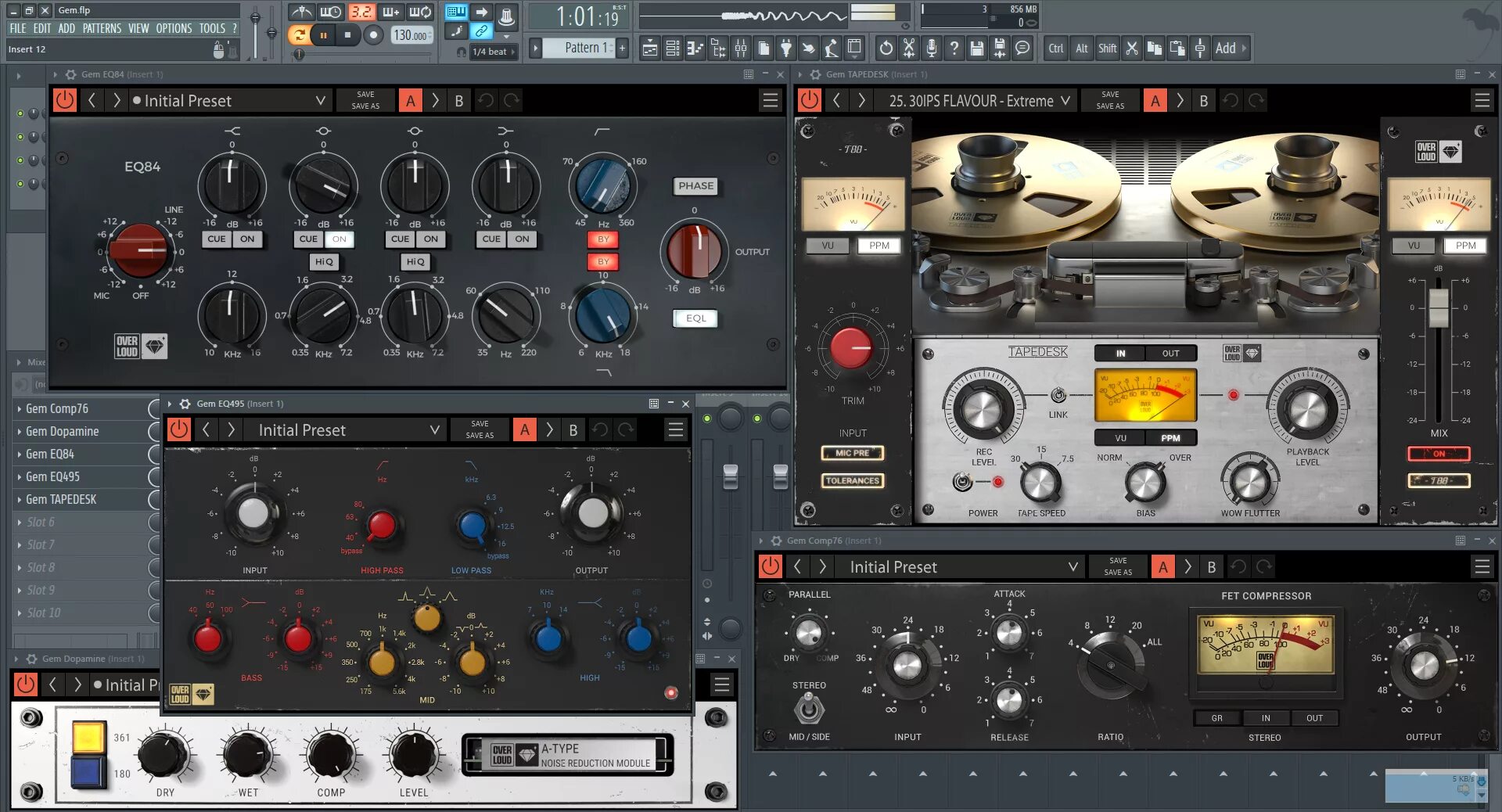
Task: Open the plugin picker plug icon
Action: point(787,48)
